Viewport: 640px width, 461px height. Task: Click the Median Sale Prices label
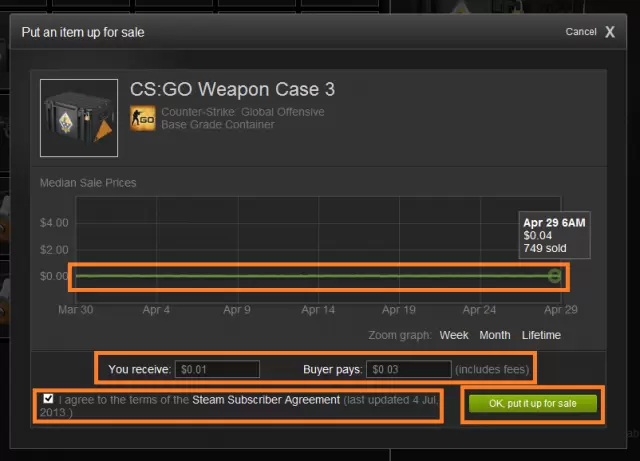(x=88, y=183)
